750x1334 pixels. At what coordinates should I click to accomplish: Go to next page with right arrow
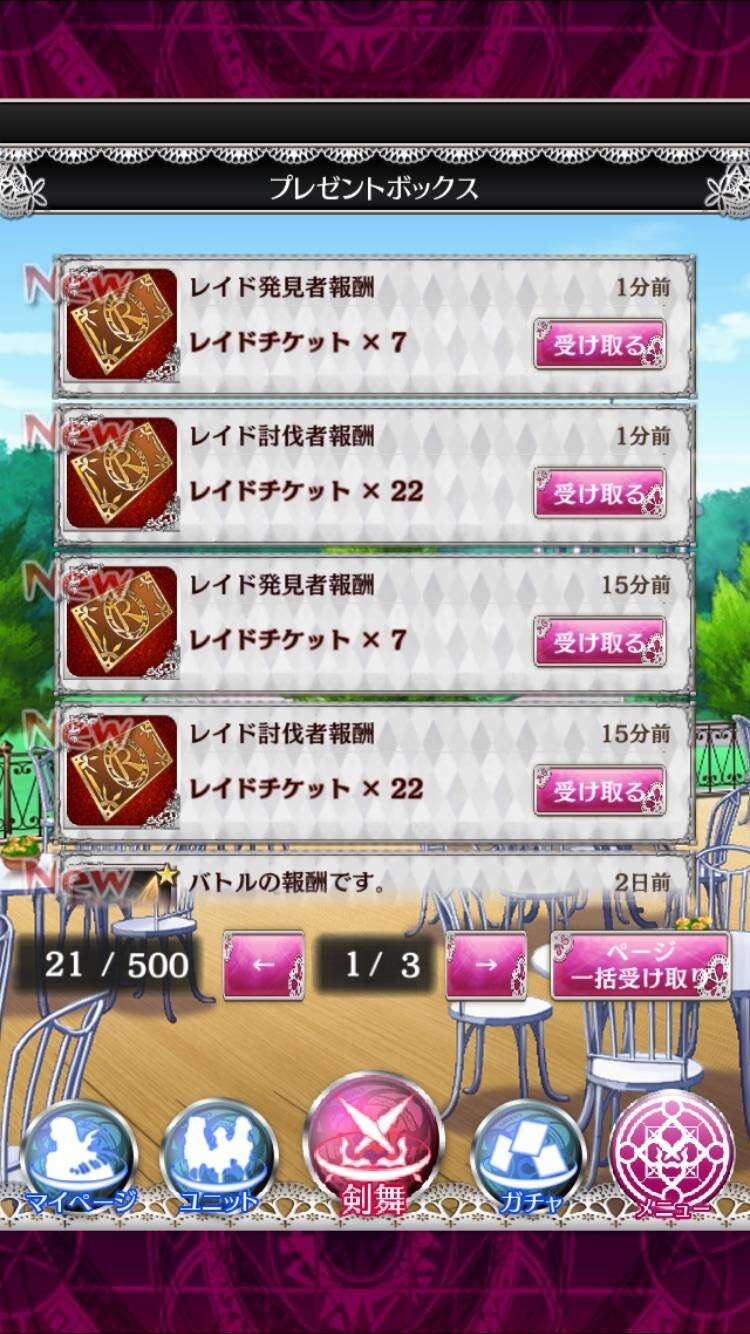pos(486,965)
